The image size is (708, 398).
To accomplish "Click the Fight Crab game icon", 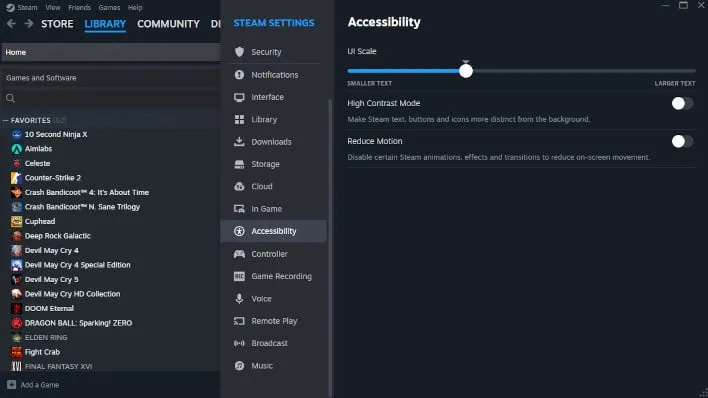I will [17, 352].
